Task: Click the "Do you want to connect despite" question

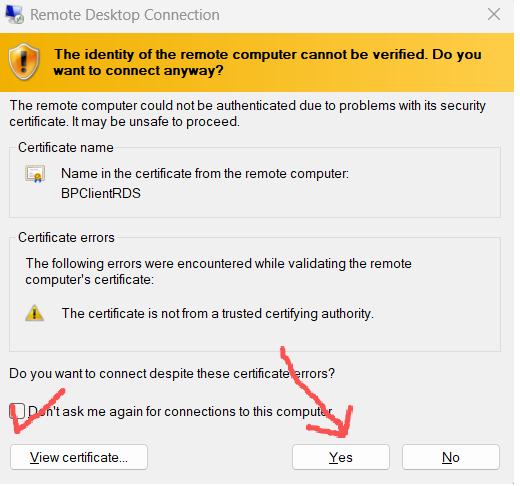Action: pyautogui.click(x=172, y=373)
